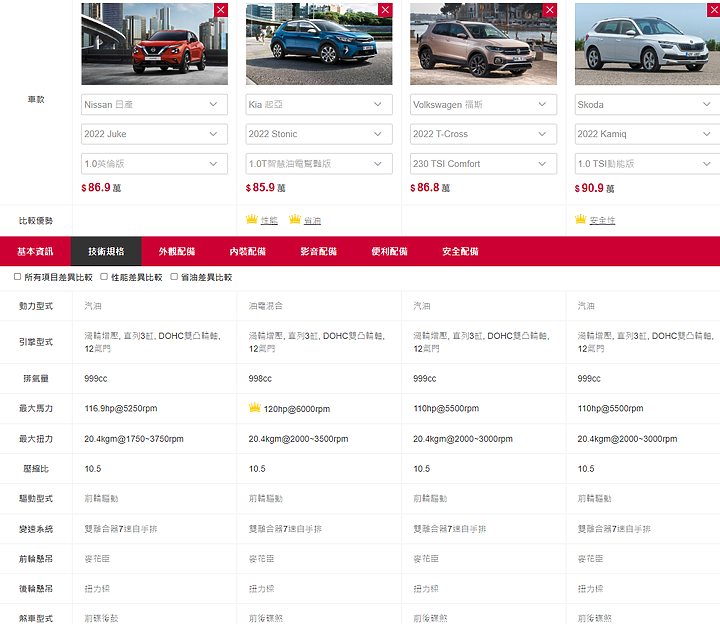
Task: Click the blue Kia Stonic photo
Action: pos(319,44)
